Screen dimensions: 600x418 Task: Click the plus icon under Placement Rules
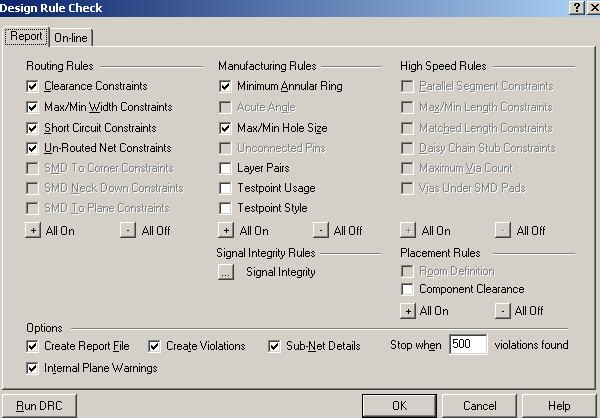(407, 310)
